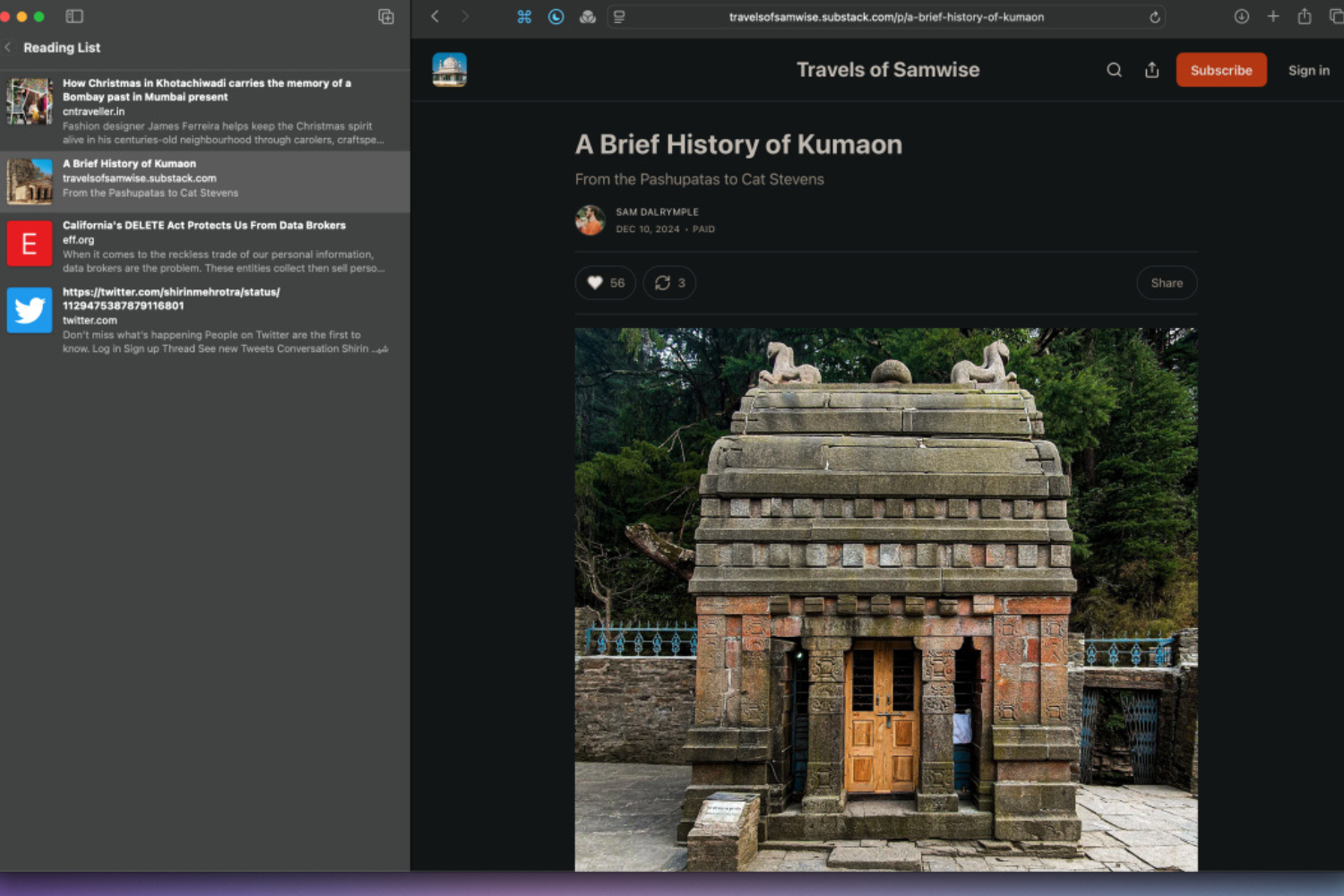This screenshot has width=1344, height=896.
Task: Click the command-key extension icon
Action: coord(524,16)
